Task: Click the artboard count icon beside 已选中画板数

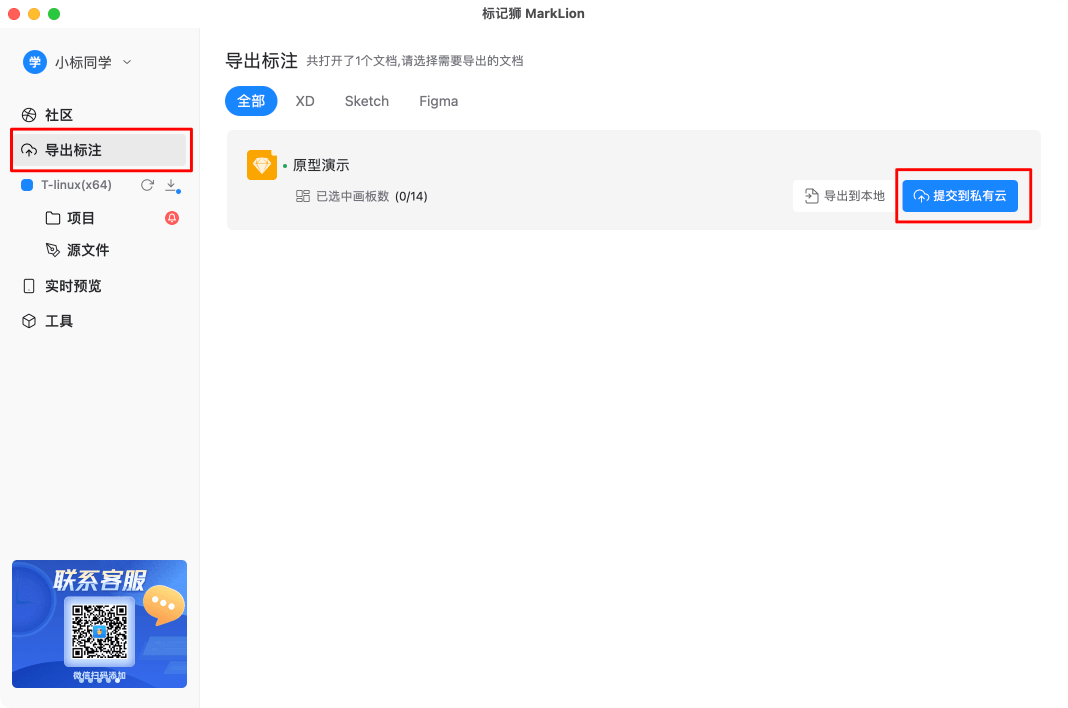Action: (302, 196)
